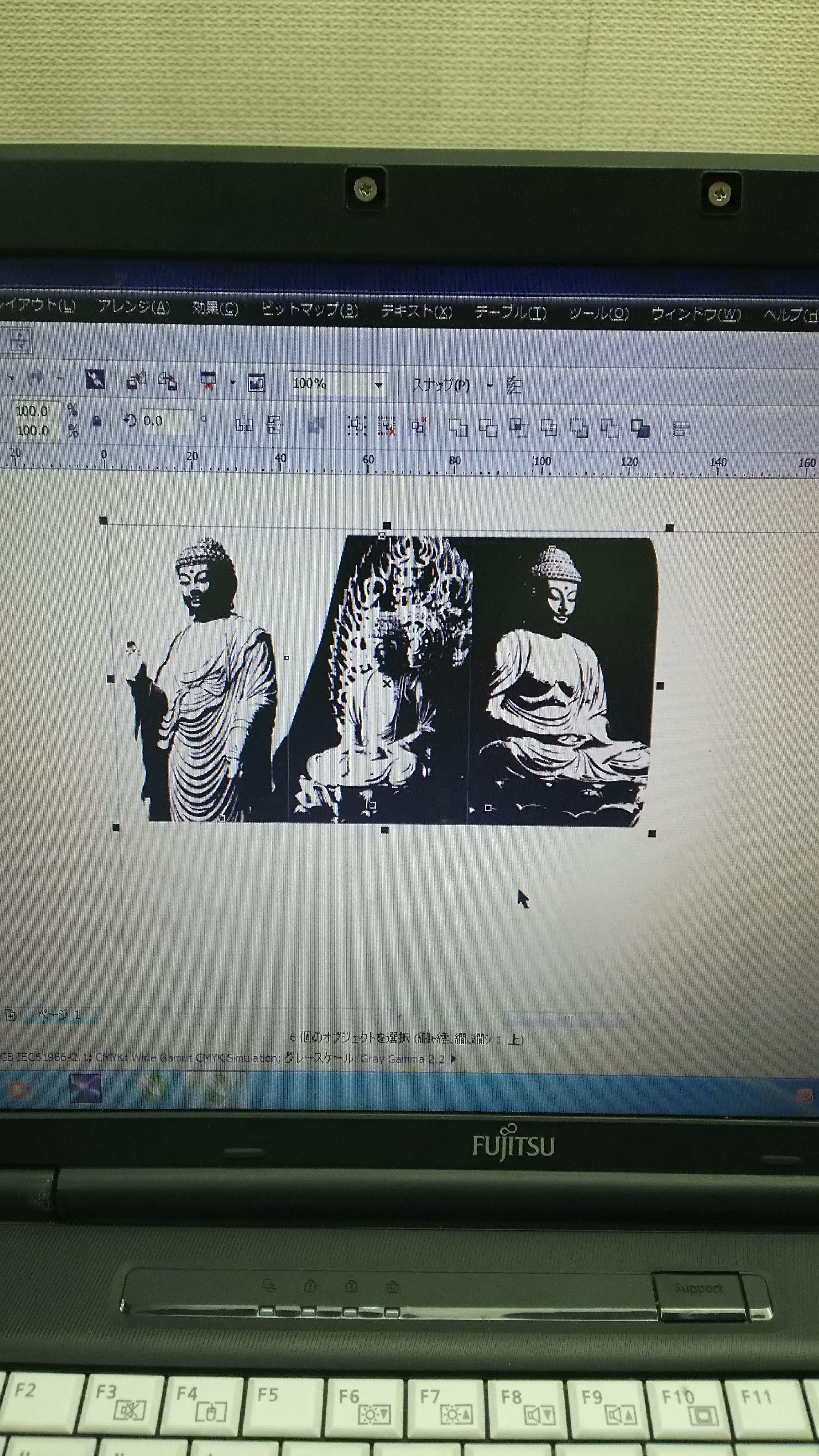Click the Ungroup icon
819x1456 pixels.
pyautogui.click(x=387, y=426)
